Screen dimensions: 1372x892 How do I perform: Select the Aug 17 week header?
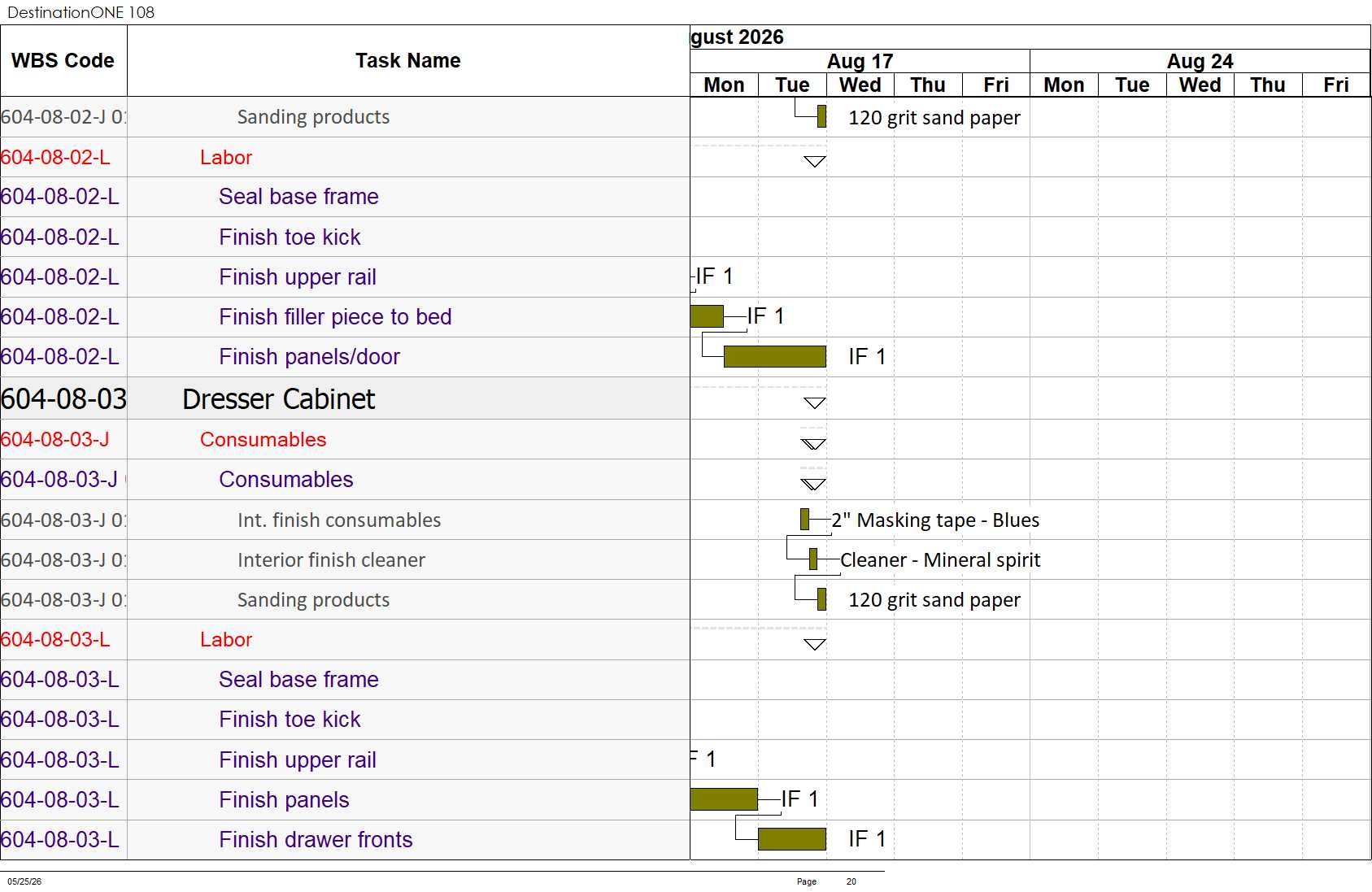(x=860, y=61)
